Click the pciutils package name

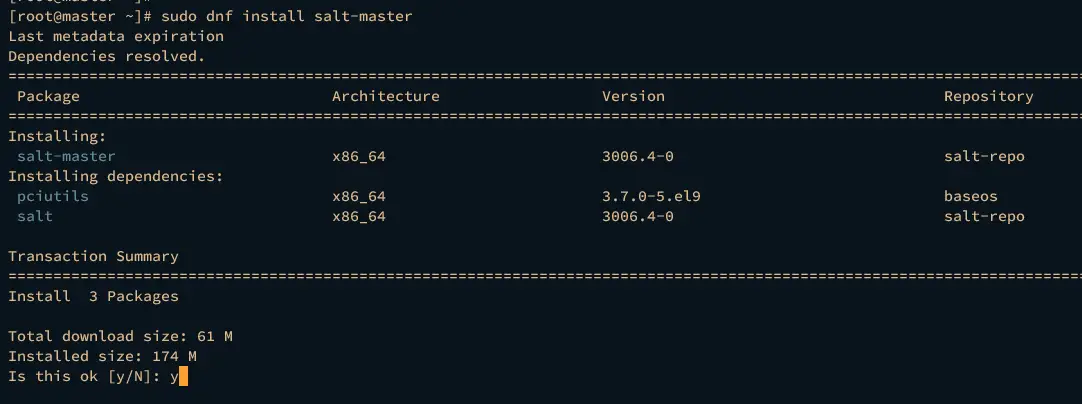coord(53,196)
